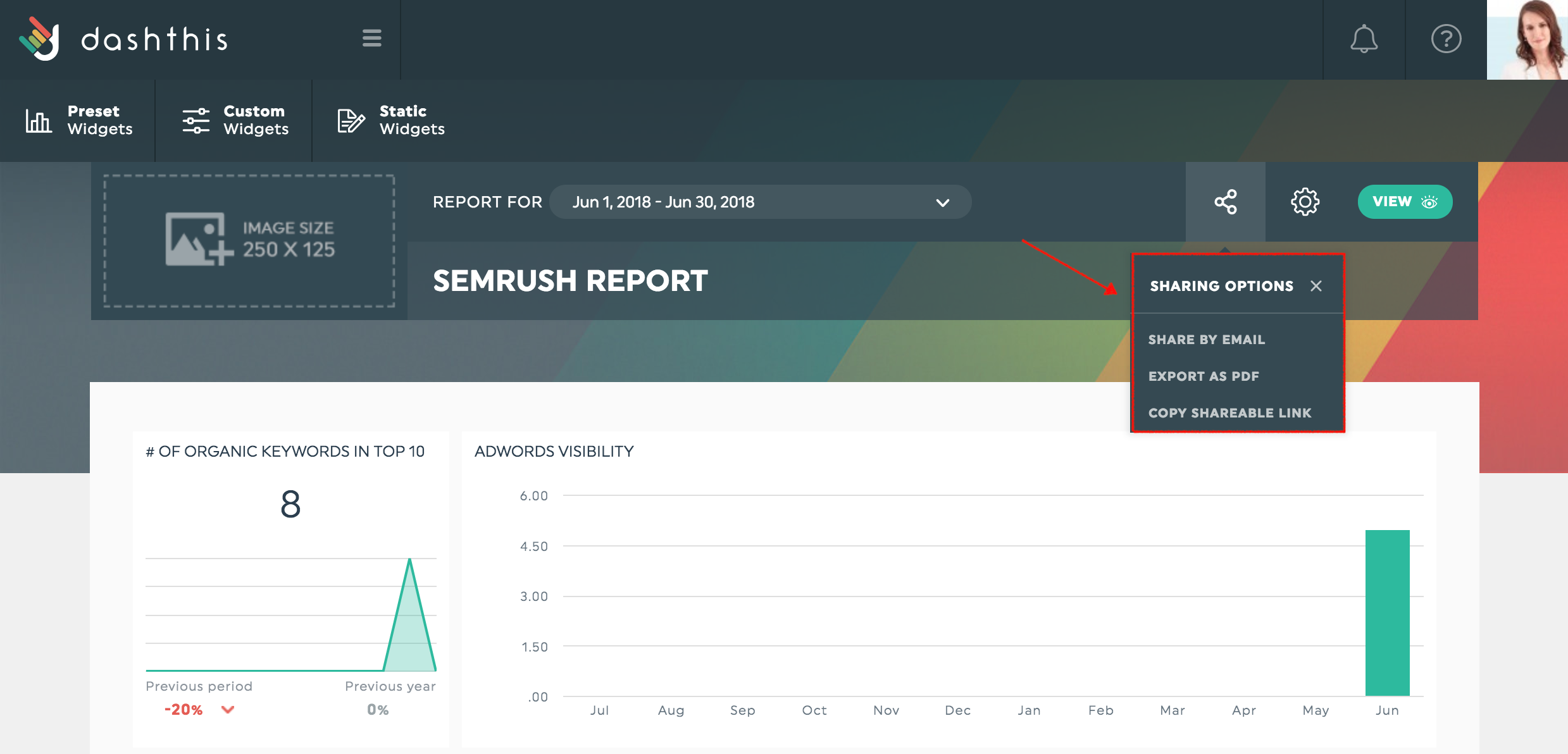The height and width of the screenshot is (754, 1568).
Task: Select Copy Shareable Link option
Action: coord(1229,413)
